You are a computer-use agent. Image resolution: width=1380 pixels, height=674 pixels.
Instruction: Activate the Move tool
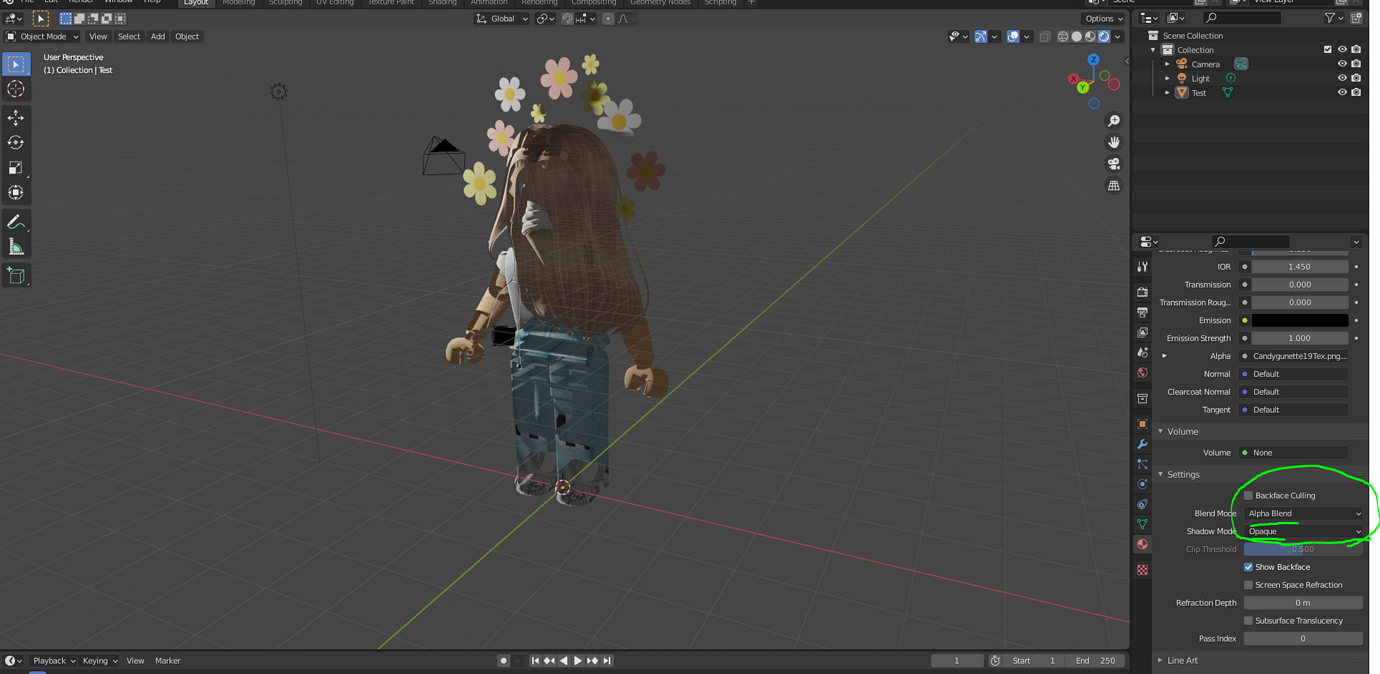coord(16,118)
